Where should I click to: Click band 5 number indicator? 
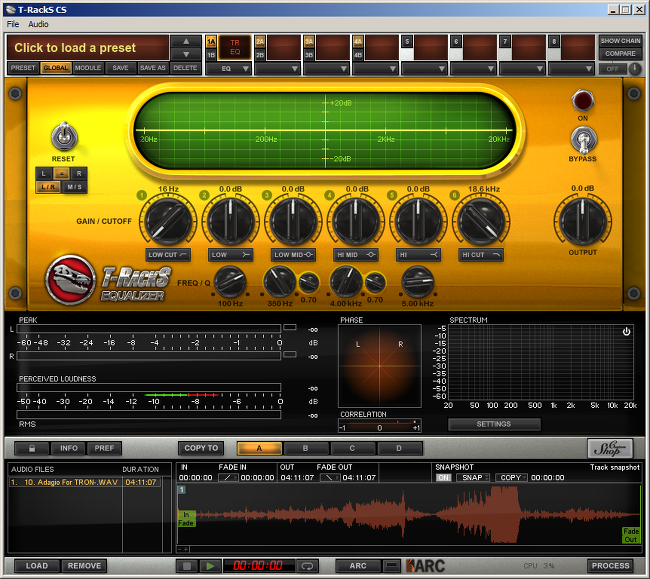pos(392,195)
